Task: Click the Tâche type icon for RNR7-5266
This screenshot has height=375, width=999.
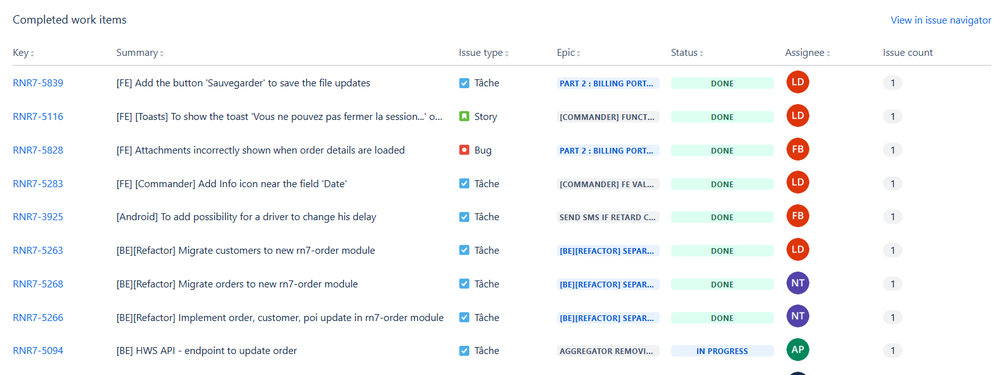Action: (464, 317)
